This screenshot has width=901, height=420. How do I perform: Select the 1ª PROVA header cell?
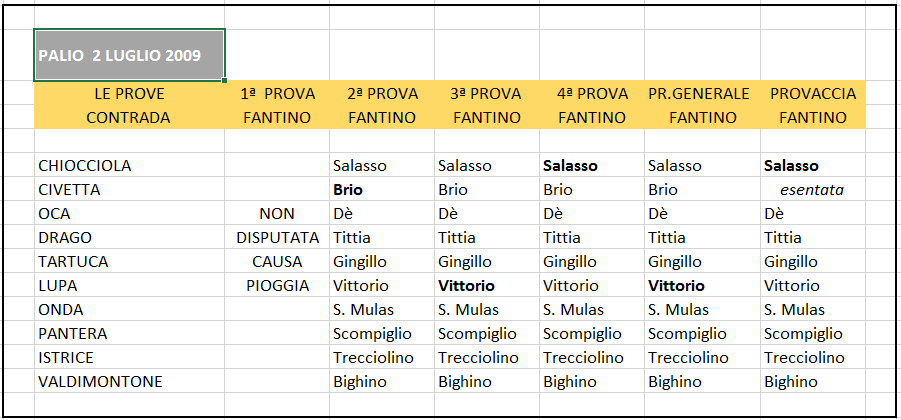click(277, 93)
